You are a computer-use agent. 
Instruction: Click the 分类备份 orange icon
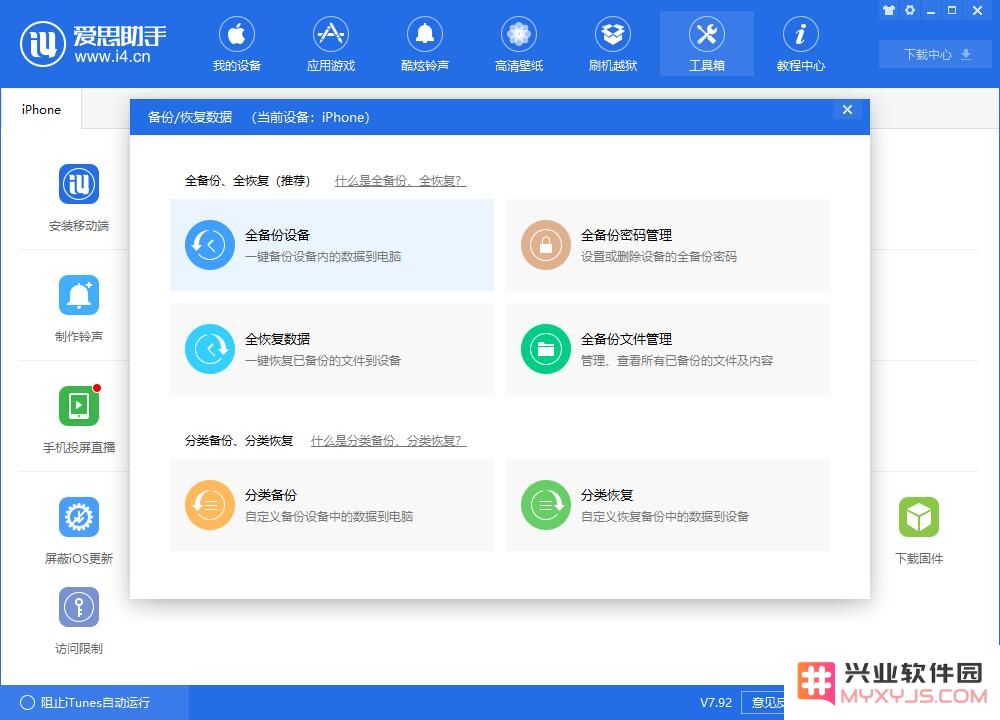[x=210, y=504]
